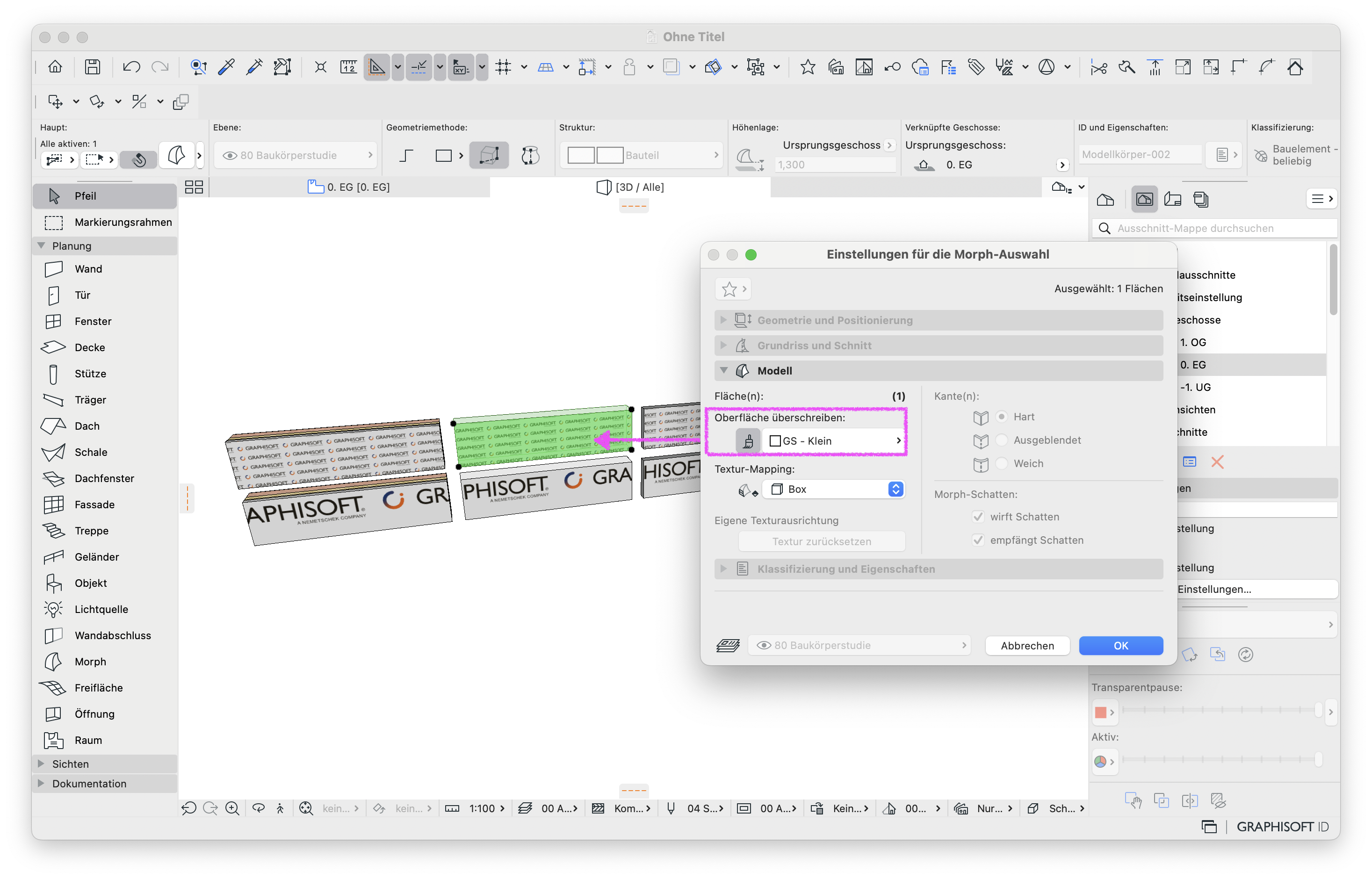The height and width of the screenshot is (879, 1372).
Task: Expand the Sichten toolbox group
Action: [41, 764]
